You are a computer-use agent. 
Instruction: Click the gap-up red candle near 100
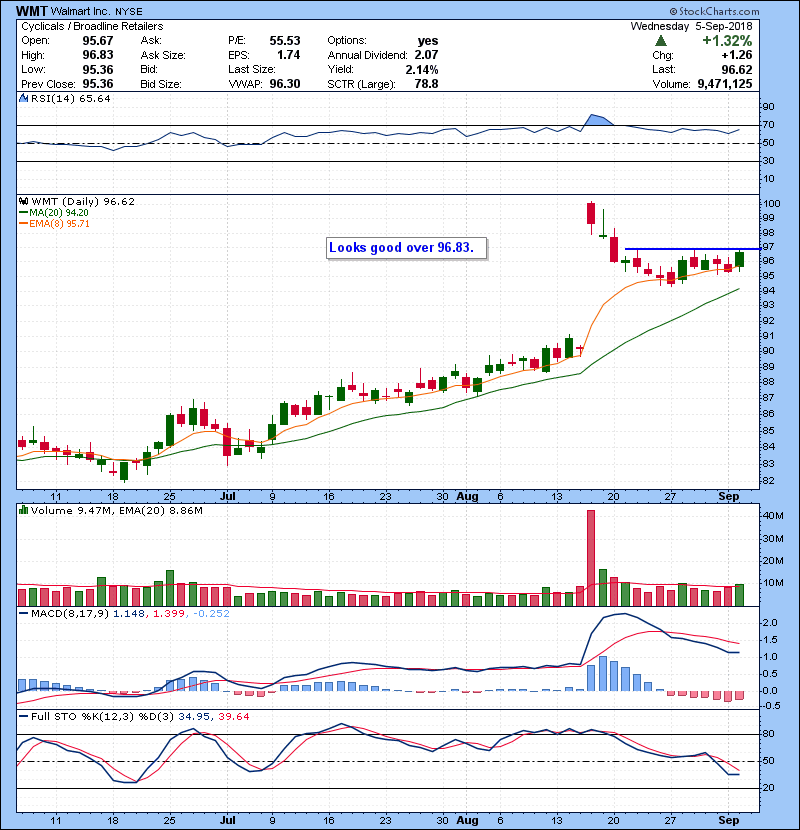[591, 213]
